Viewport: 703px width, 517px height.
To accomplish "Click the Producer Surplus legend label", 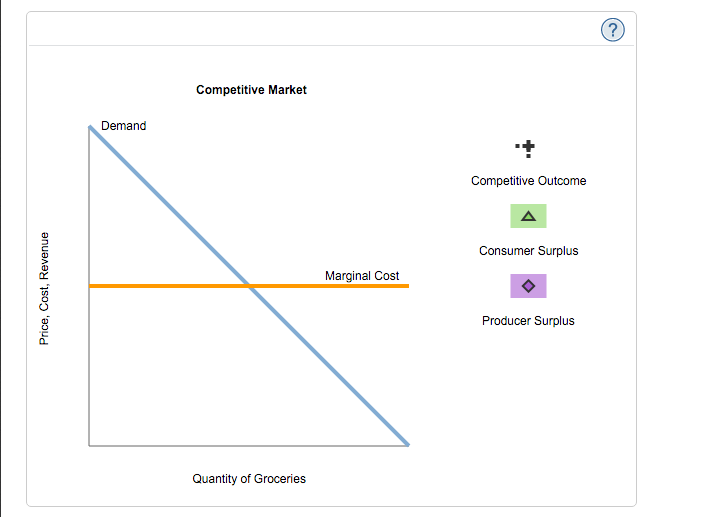I will point(528,321).
